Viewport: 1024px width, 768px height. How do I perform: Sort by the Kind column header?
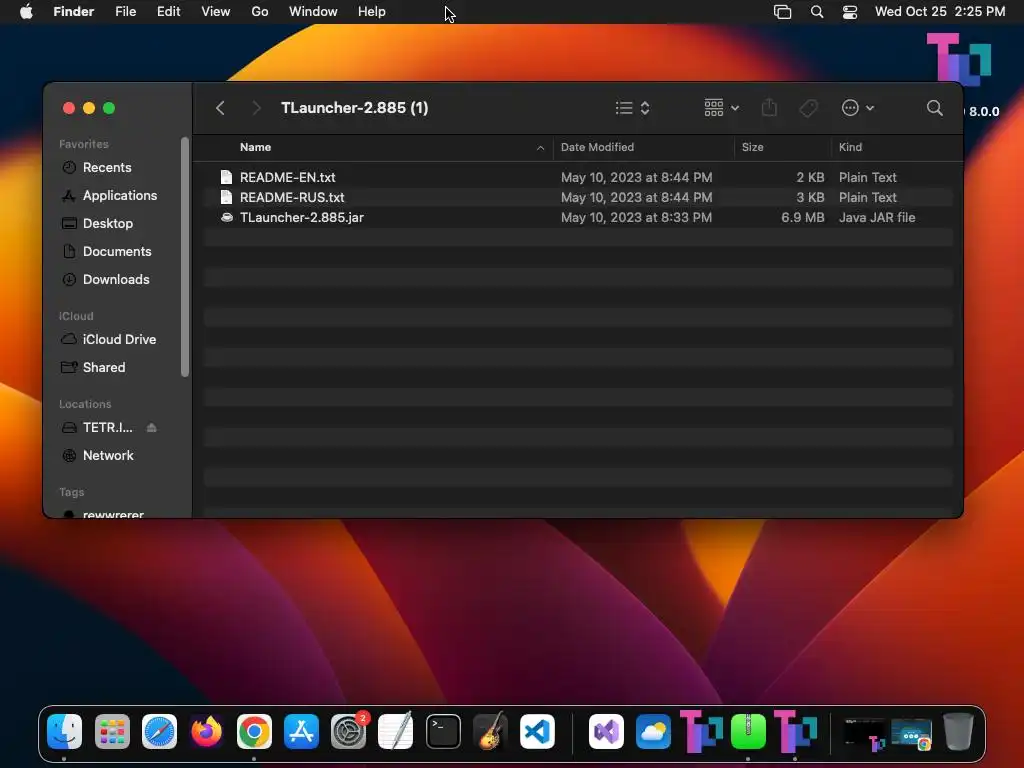pos(850,147)
